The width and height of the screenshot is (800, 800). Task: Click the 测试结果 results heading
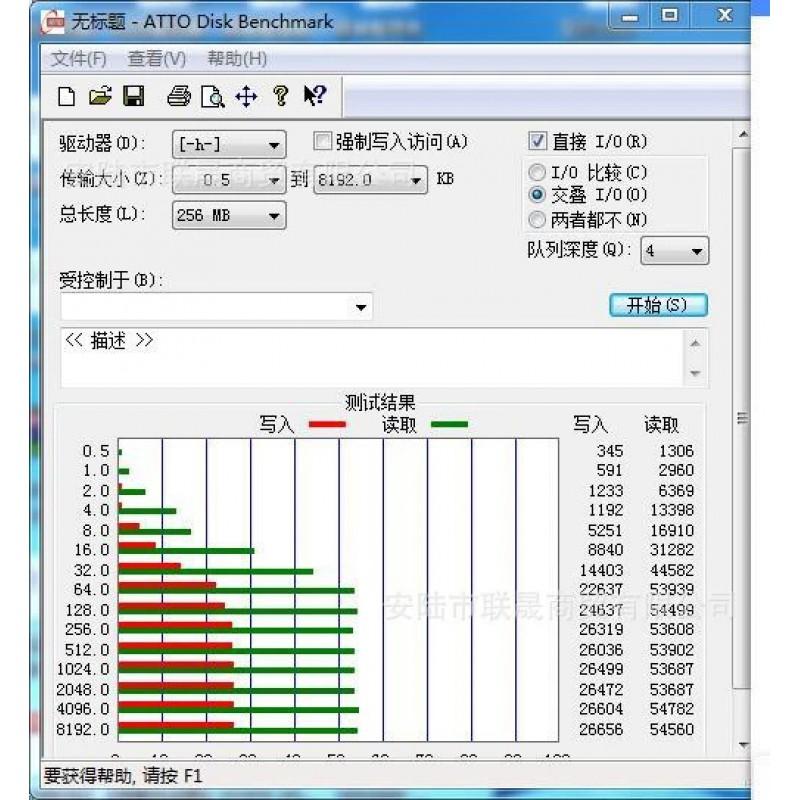point(380,403)
